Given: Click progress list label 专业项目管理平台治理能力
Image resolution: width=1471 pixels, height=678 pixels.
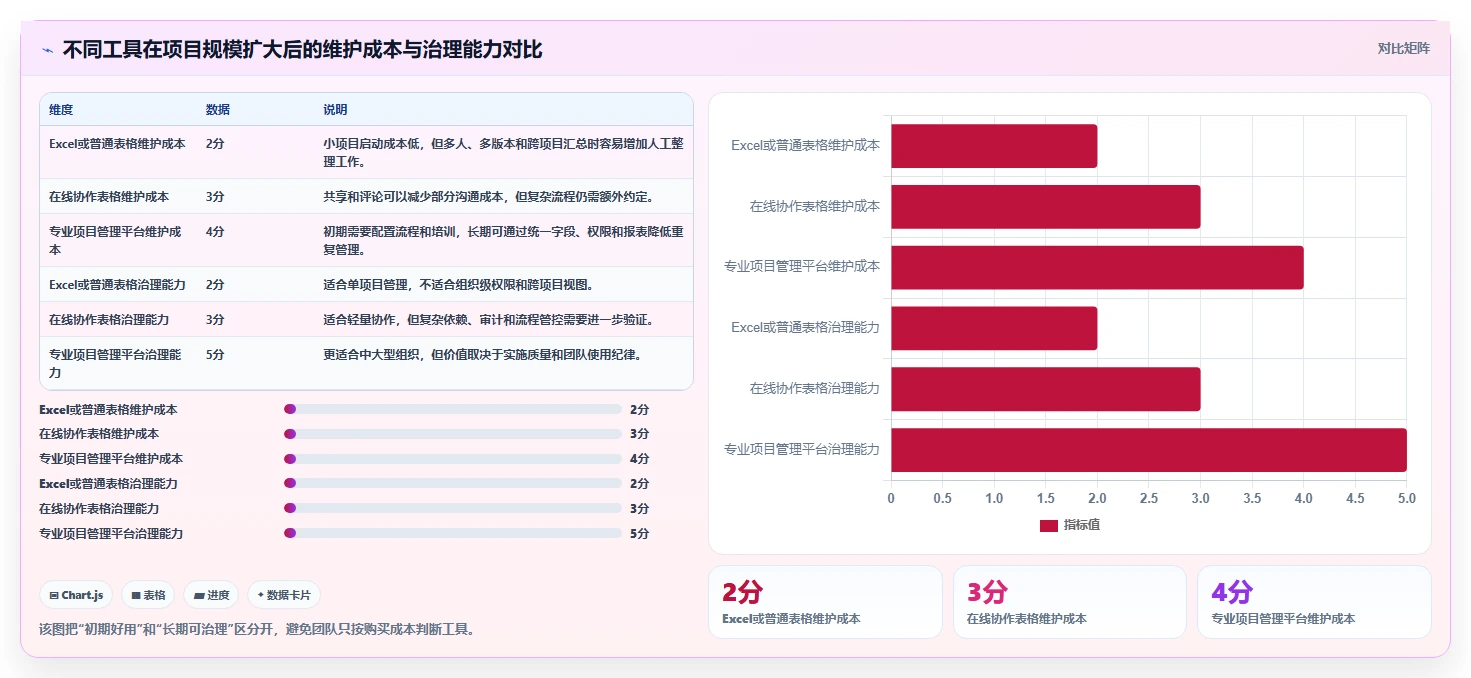Looking at the screenshot, I should click(x=111, y=533).
